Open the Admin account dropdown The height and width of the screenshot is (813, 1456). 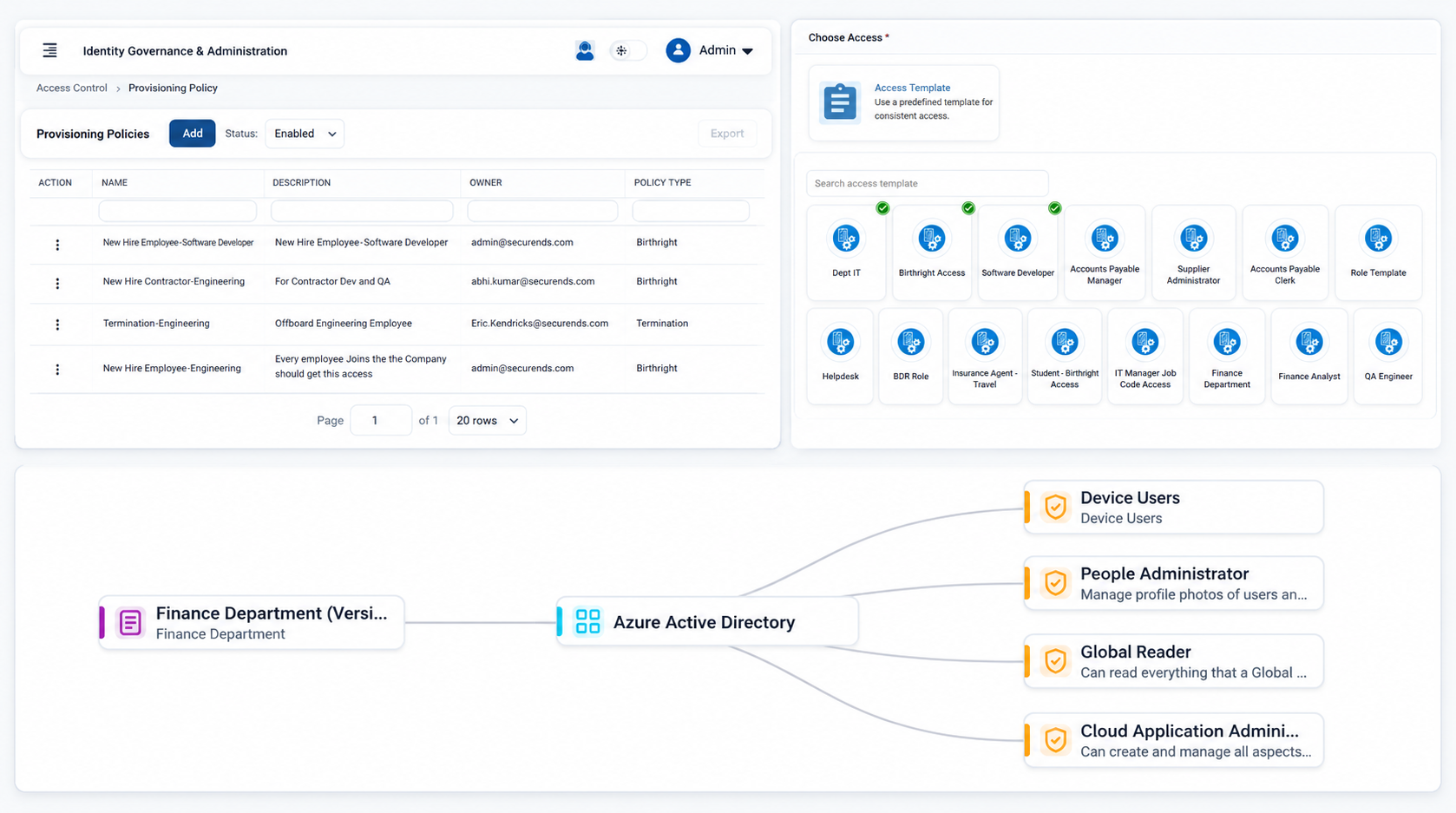(710, 51)
